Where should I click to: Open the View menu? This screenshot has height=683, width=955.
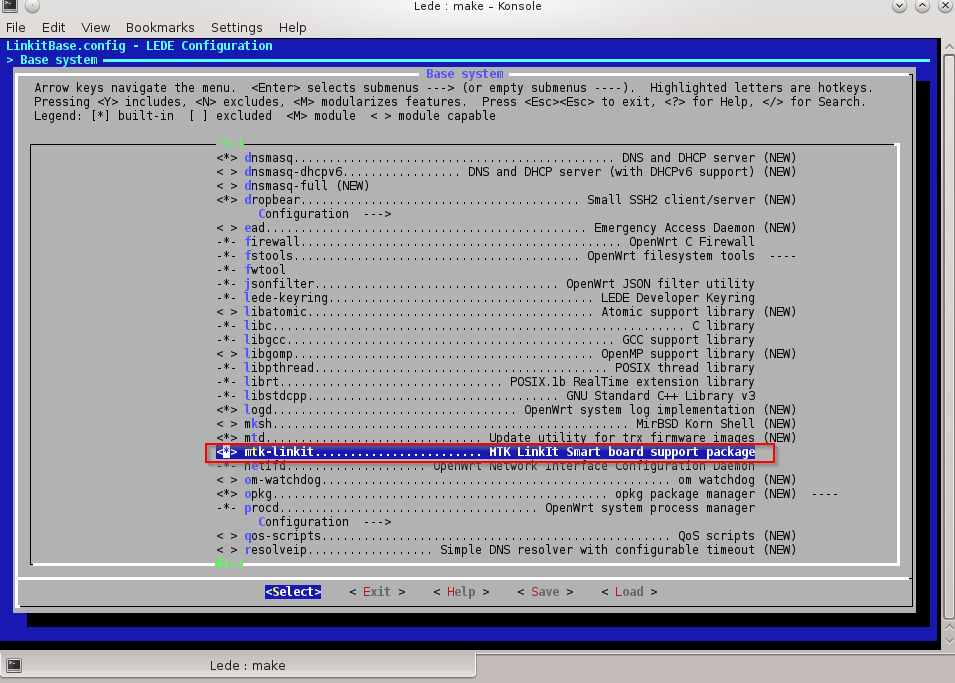[x=96, y=27]
